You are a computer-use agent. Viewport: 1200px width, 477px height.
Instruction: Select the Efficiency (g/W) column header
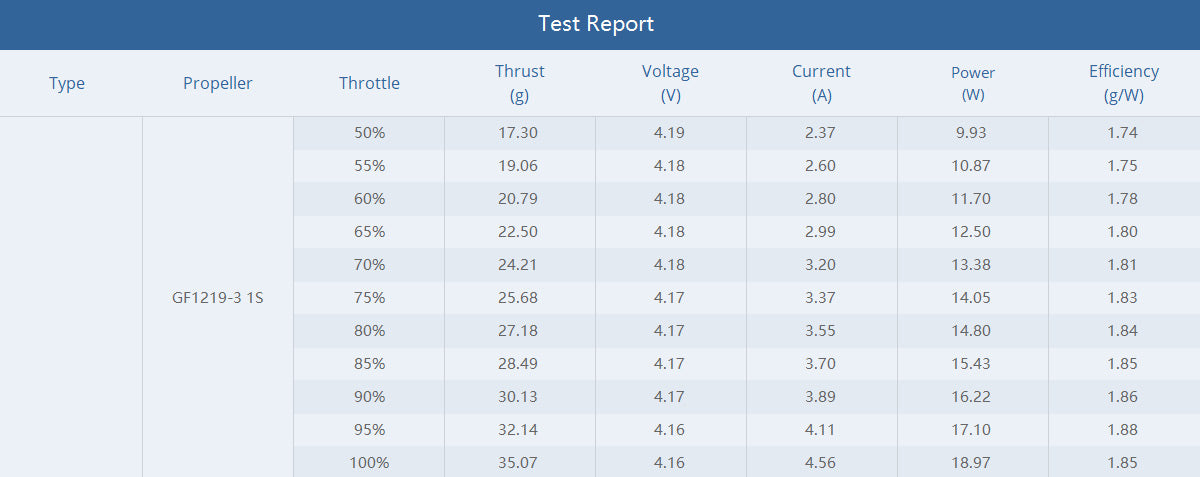(x=1123, y=83)
